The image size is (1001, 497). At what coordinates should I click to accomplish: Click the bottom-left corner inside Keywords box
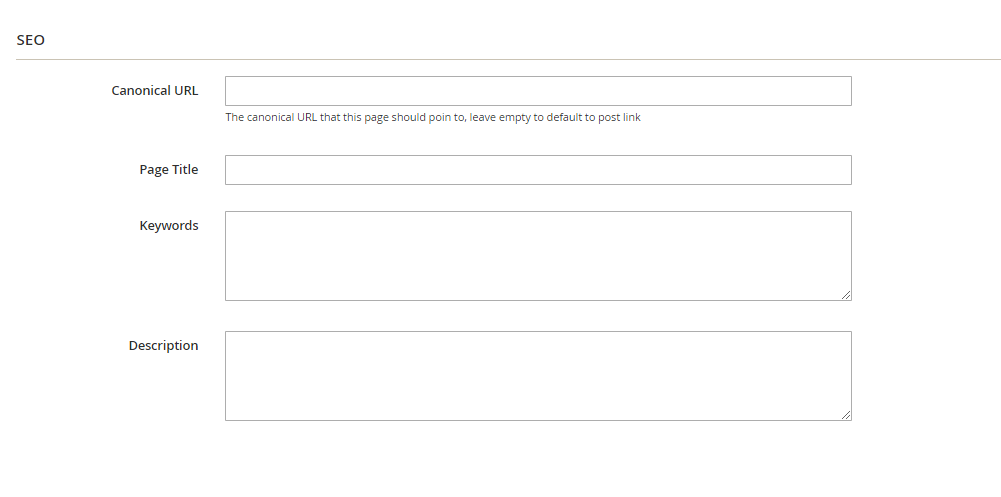tap(232, 293)
